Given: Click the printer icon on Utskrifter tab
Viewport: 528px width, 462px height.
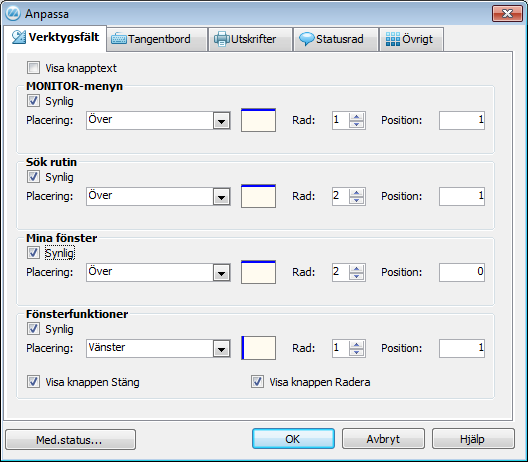Looking at the screenshot, I should point(222,39).
